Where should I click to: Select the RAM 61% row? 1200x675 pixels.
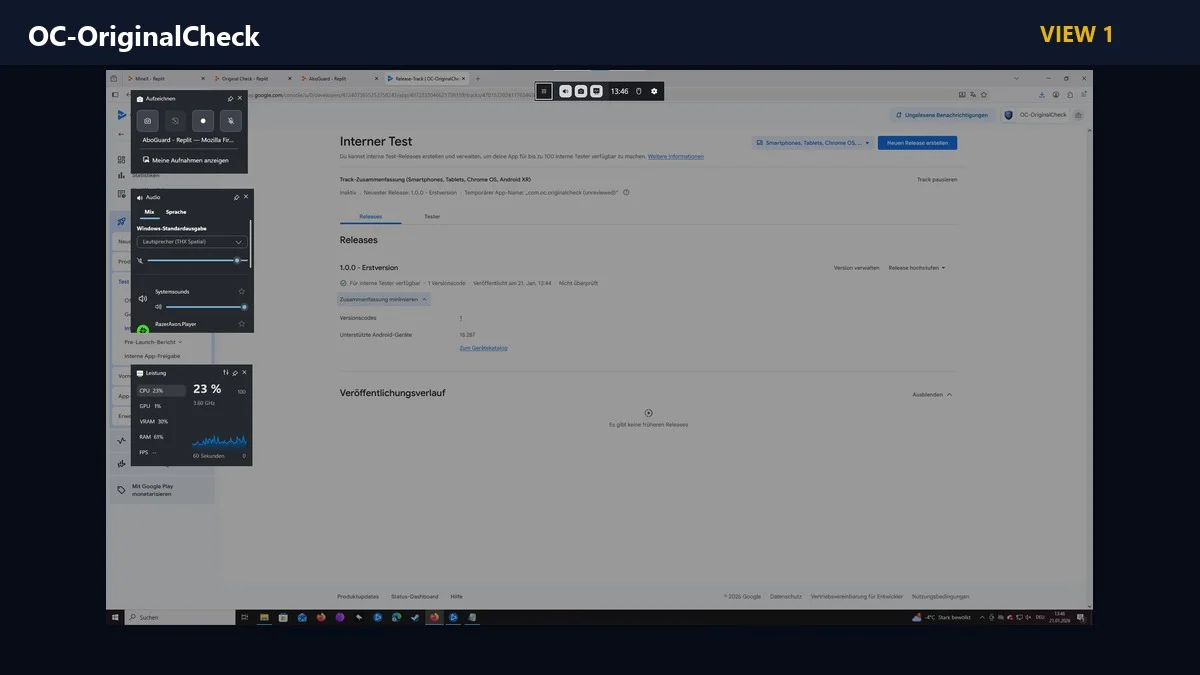(161, 437)
